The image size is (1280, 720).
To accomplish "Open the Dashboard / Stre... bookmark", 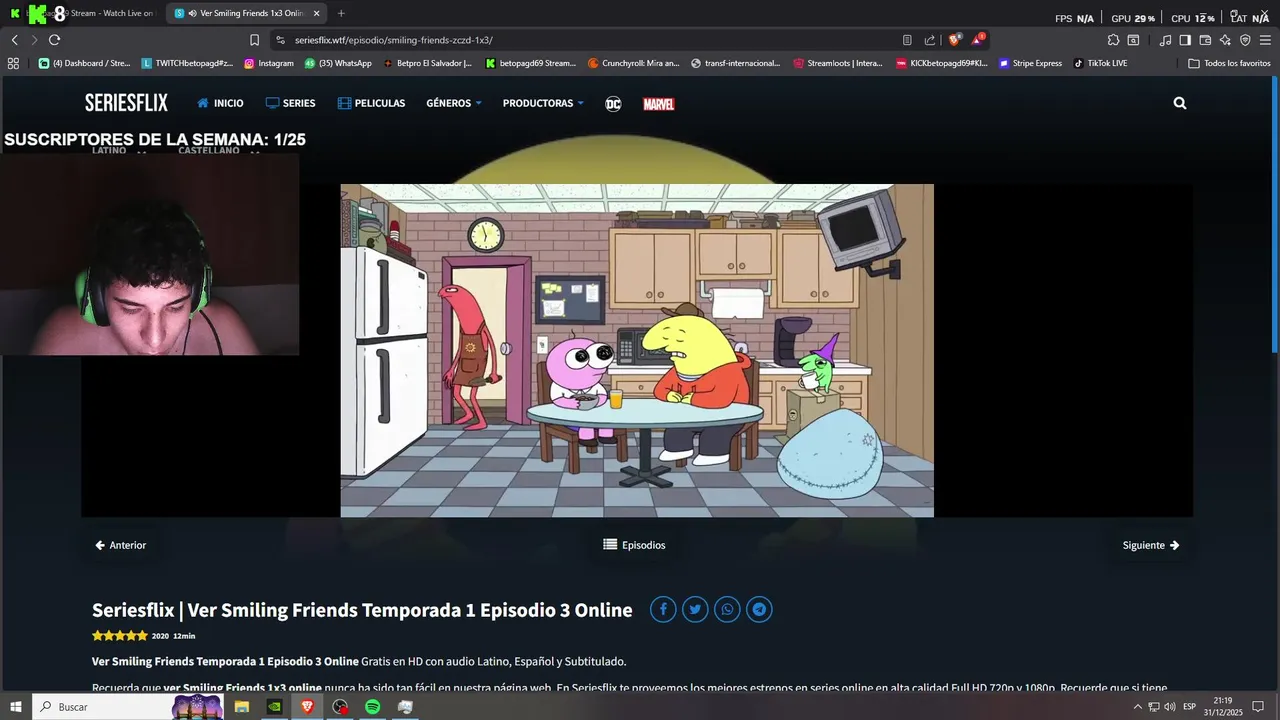I will pyautogui.click(x=84, y=63).
